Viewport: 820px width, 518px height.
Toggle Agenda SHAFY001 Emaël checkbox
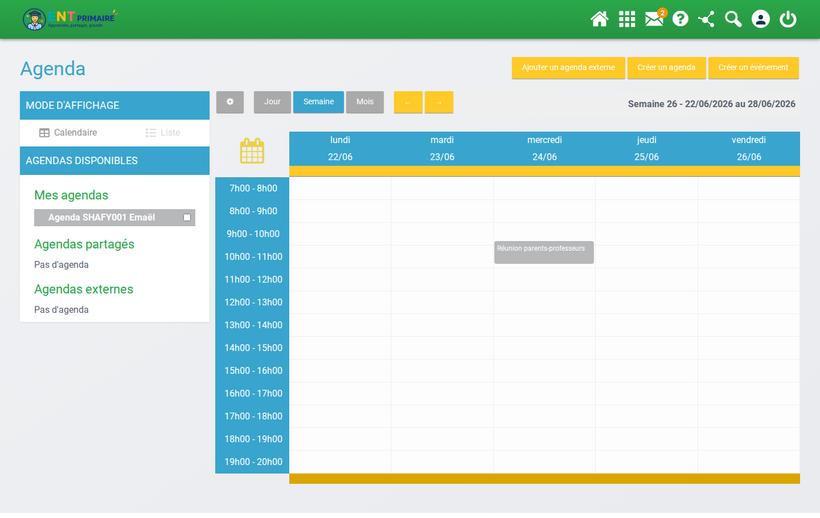(x=187, y=217)
